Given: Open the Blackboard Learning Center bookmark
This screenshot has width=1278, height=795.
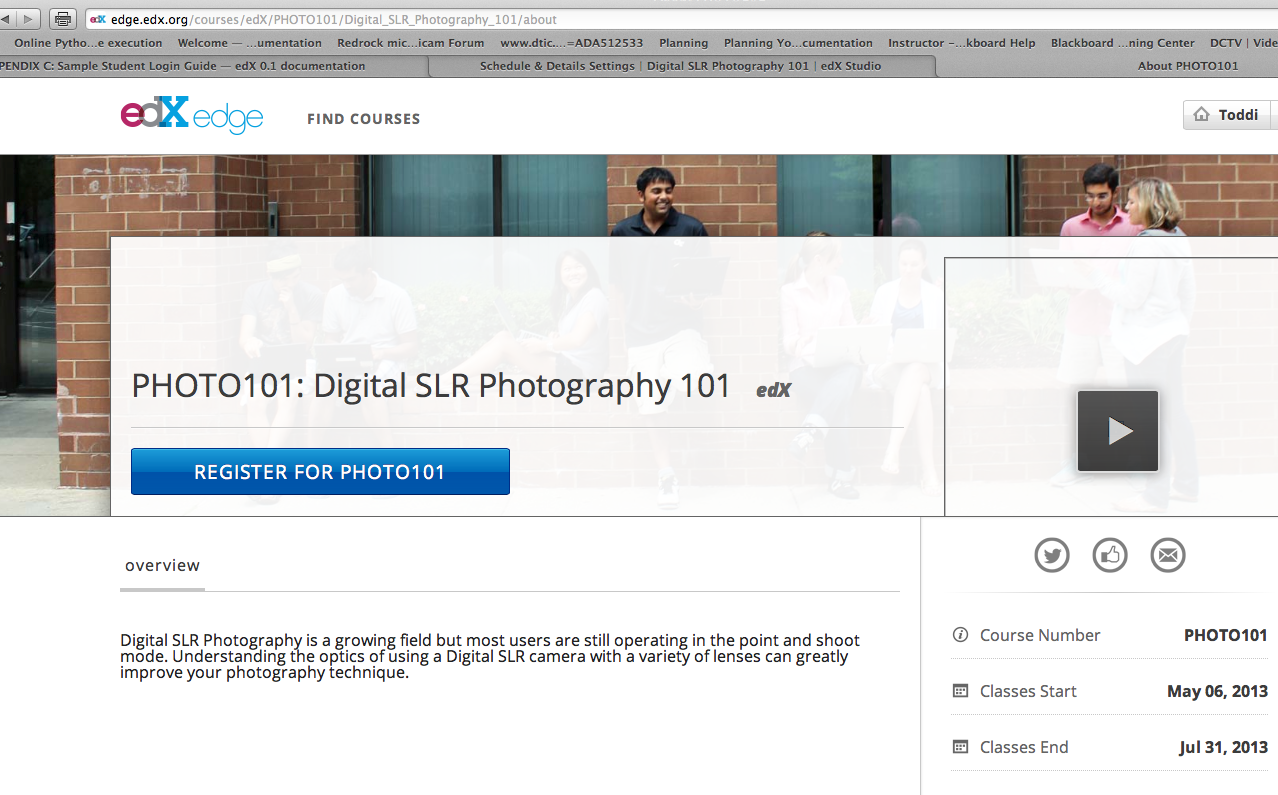Looking at the screenshot, I should pos(1122,43).
